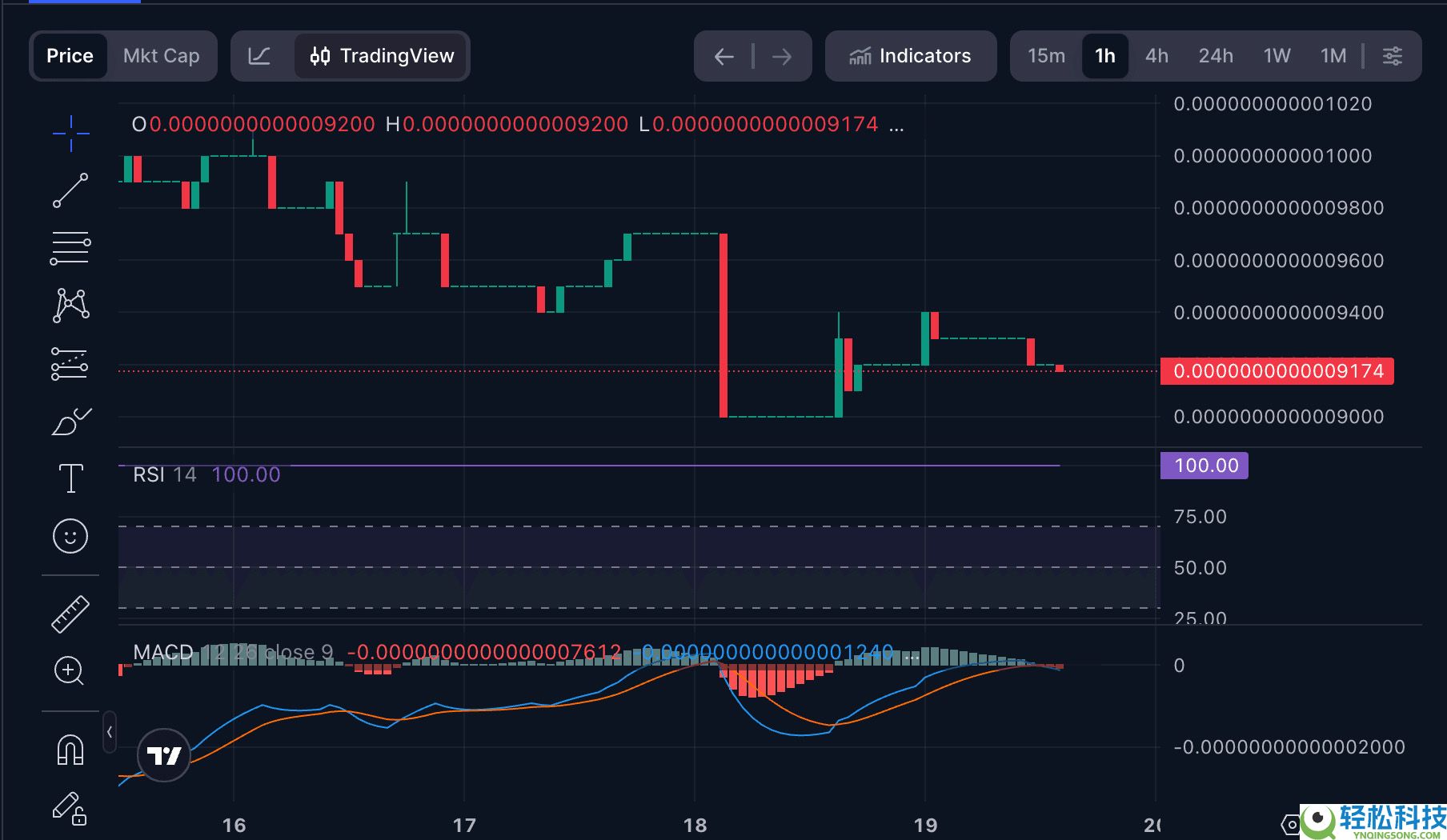This screenshot has height=840, width=1447.
Task: Open the interval settings sliders control
Action: (1393, 56)
